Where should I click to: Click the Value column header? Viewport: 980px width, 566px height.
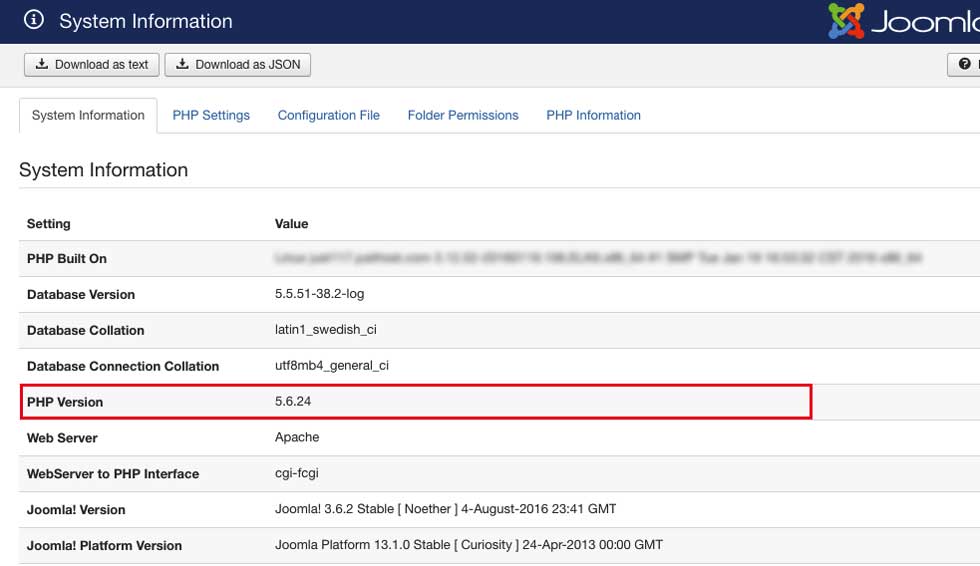[291, 224]
